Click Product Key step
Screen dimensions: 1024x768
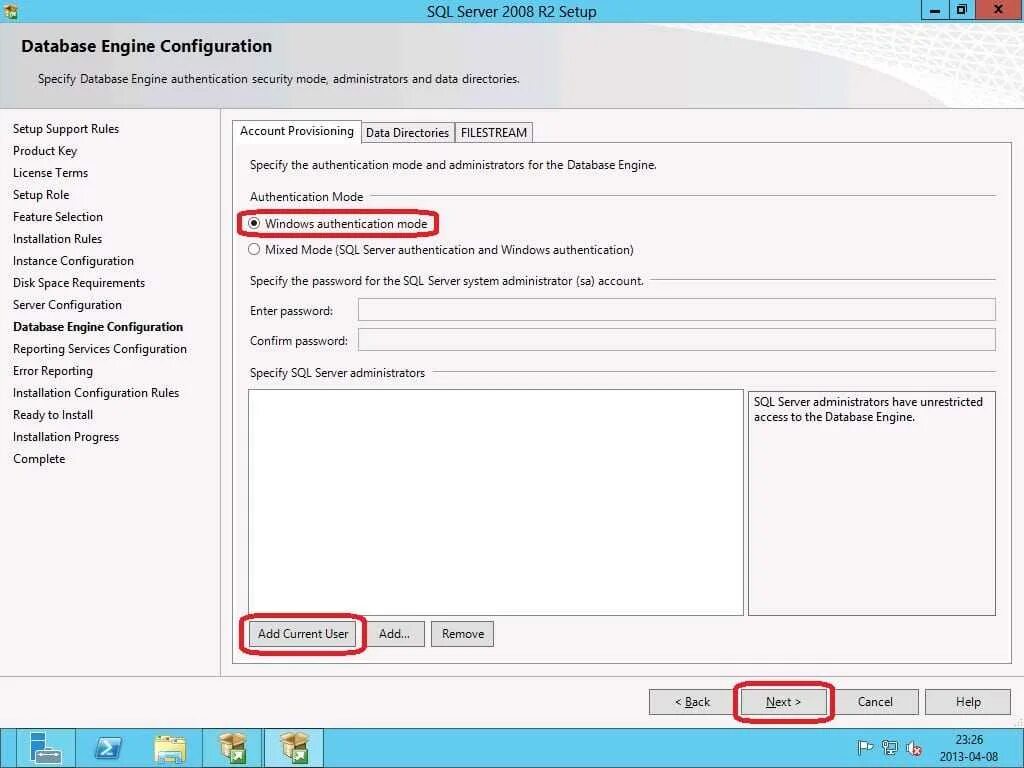click(x=45, y=151)
